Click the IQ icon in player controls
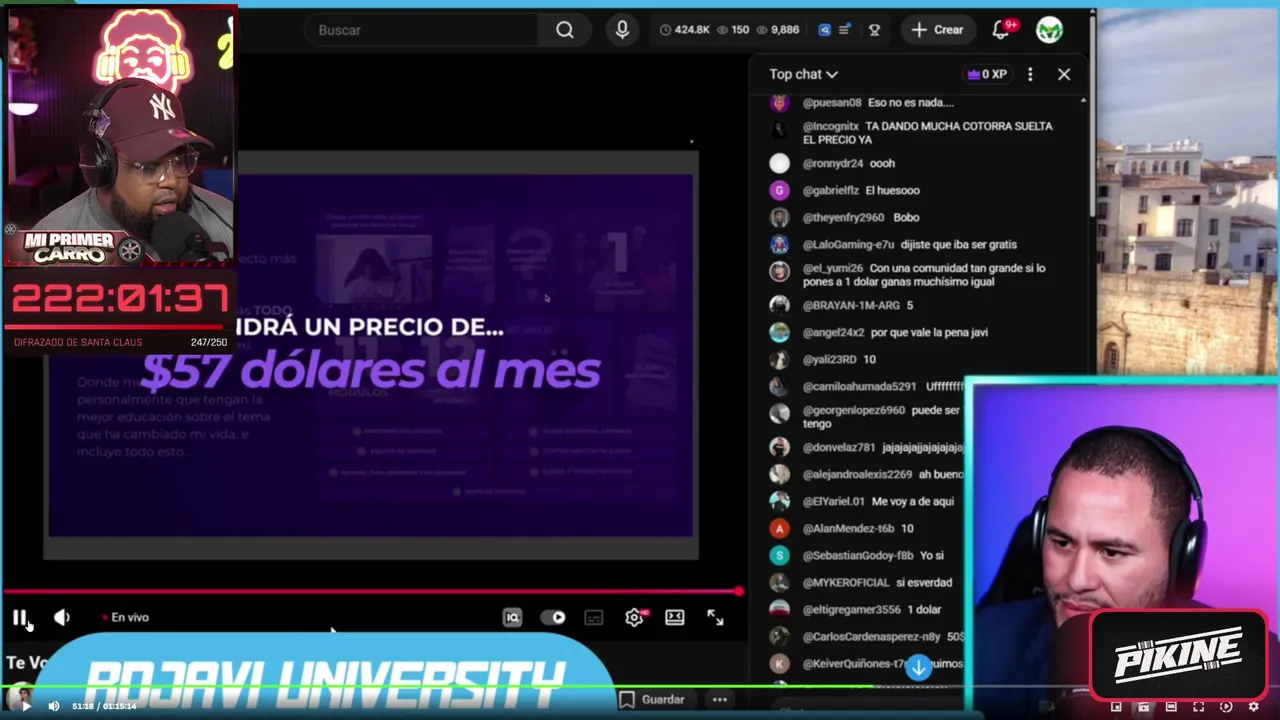This screenshot has width=1280, height=720. click(512, 618)
